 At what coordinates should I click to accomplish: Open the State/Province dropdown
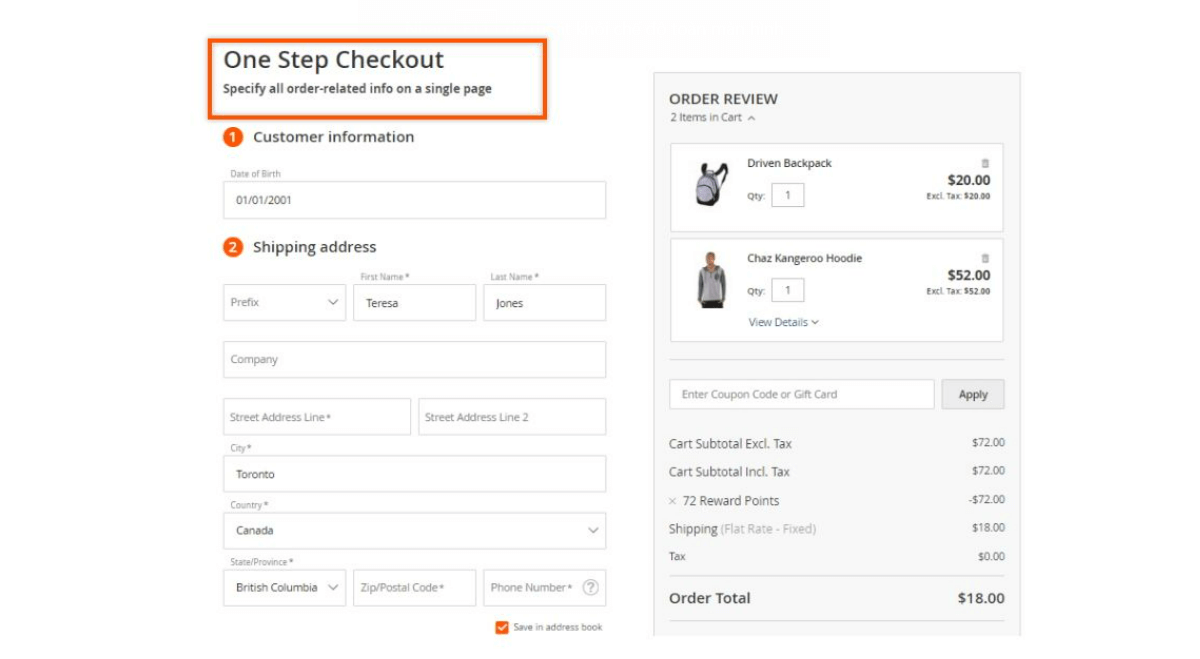tap(284, 587)
